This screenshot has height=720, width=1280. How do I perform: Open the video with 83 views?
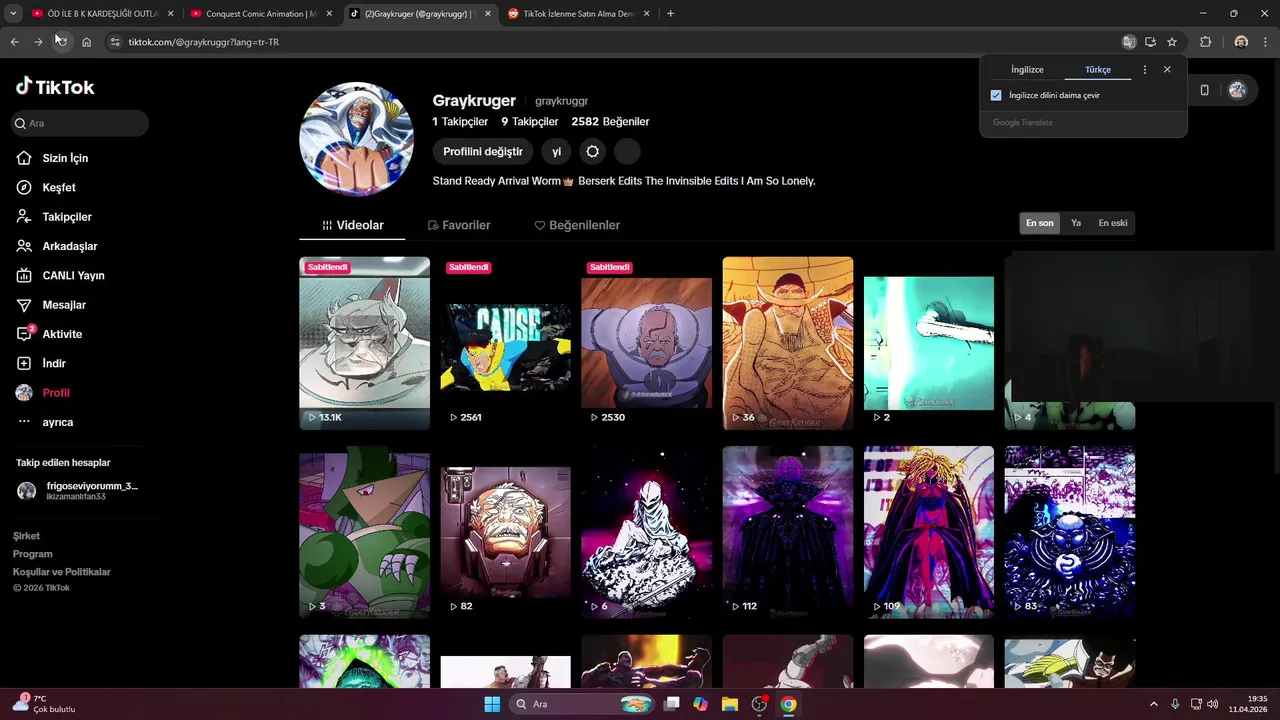[1070, 532]
